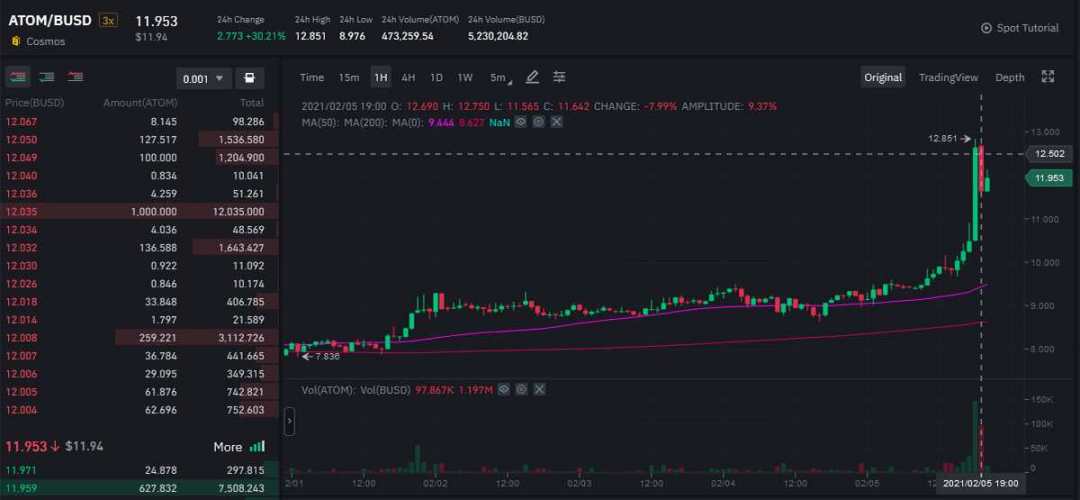Viewport: 1080px width, 500px height.
Task: Open the order book layout button next to 0.001
Action: [x=249, y=78]
